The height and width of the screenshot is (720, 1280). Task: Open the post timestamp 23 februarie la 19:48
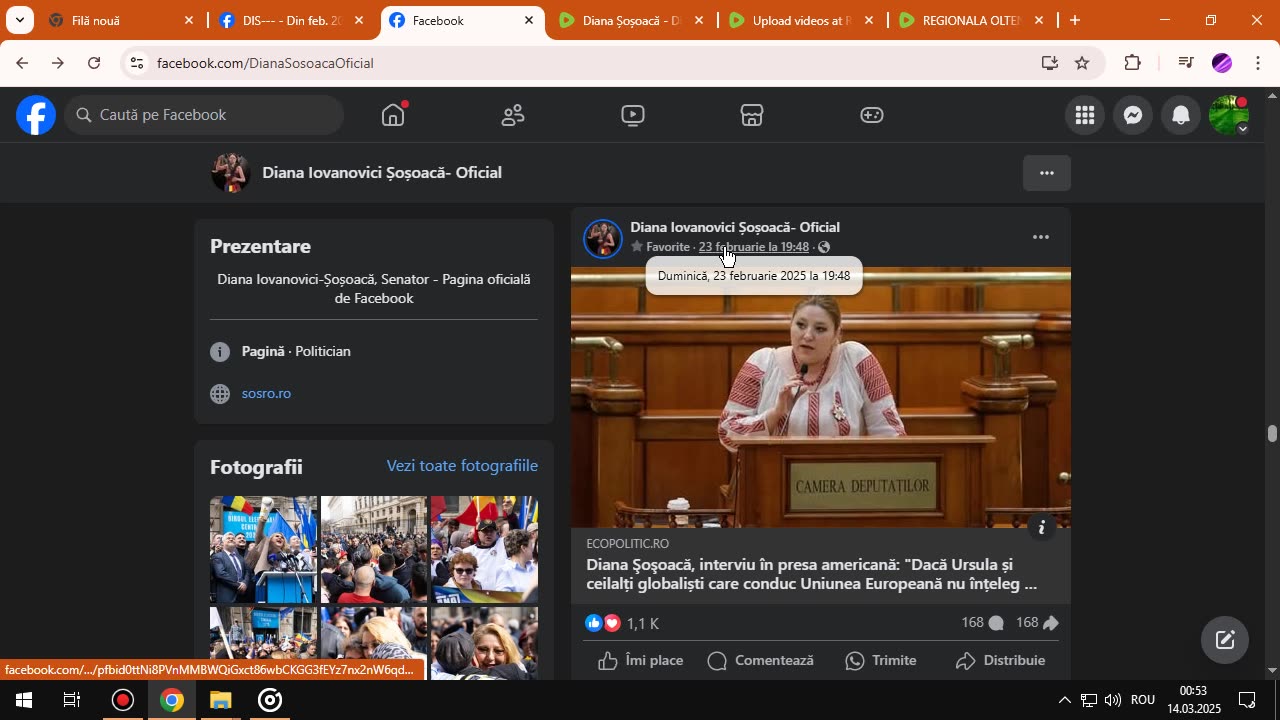pos(753,247)
